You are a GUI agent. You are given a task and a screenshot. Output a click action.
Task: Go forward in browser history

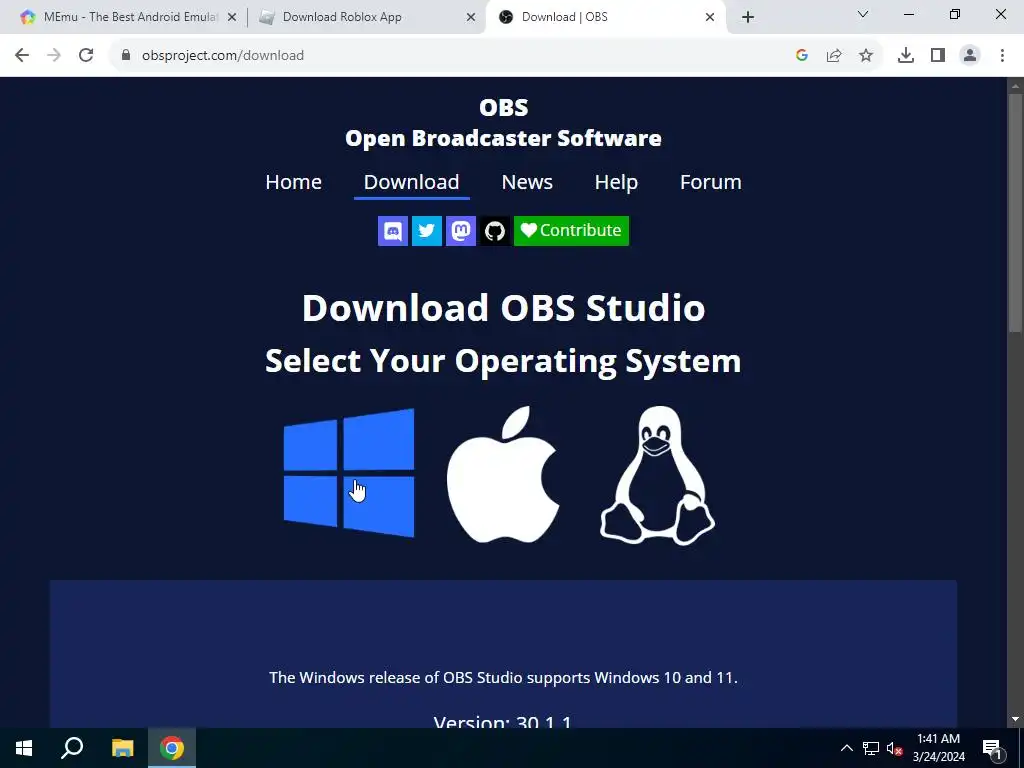54,56
